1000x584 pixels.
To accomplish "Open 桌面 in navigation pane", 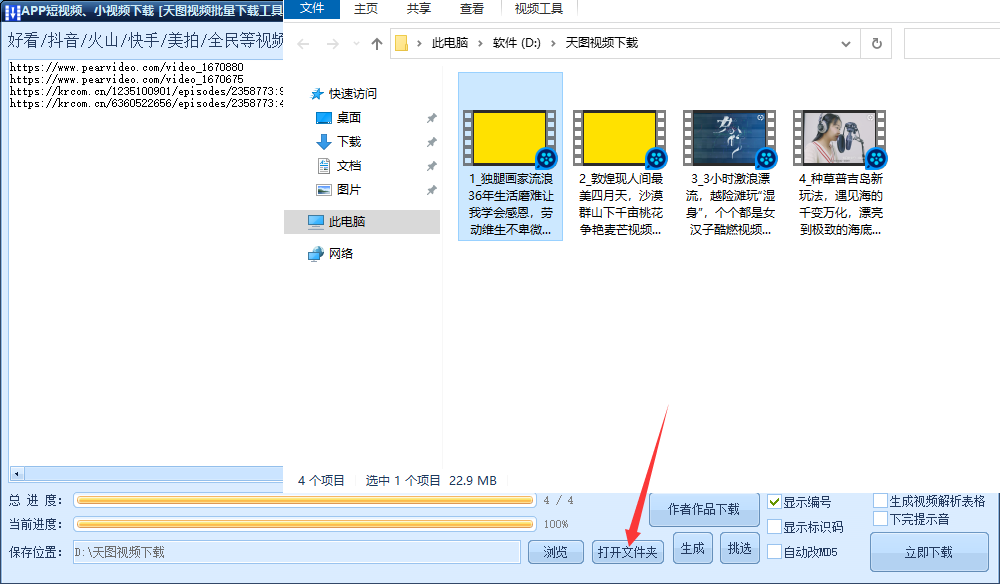I will point(348,118).
